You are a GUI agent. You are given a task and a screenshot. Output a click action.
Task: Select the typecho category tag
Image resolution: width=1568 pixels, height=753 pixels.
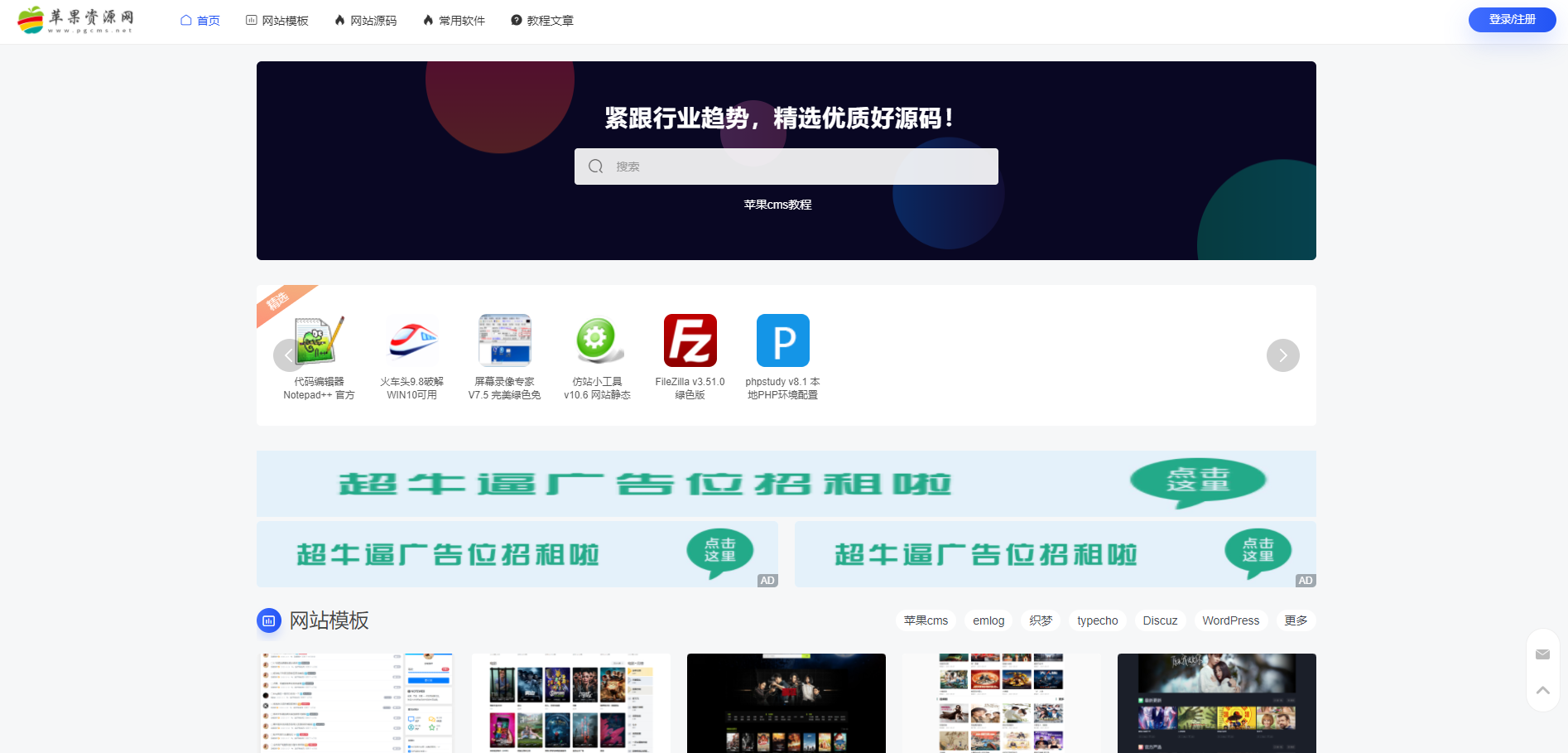click(1096, 620)
